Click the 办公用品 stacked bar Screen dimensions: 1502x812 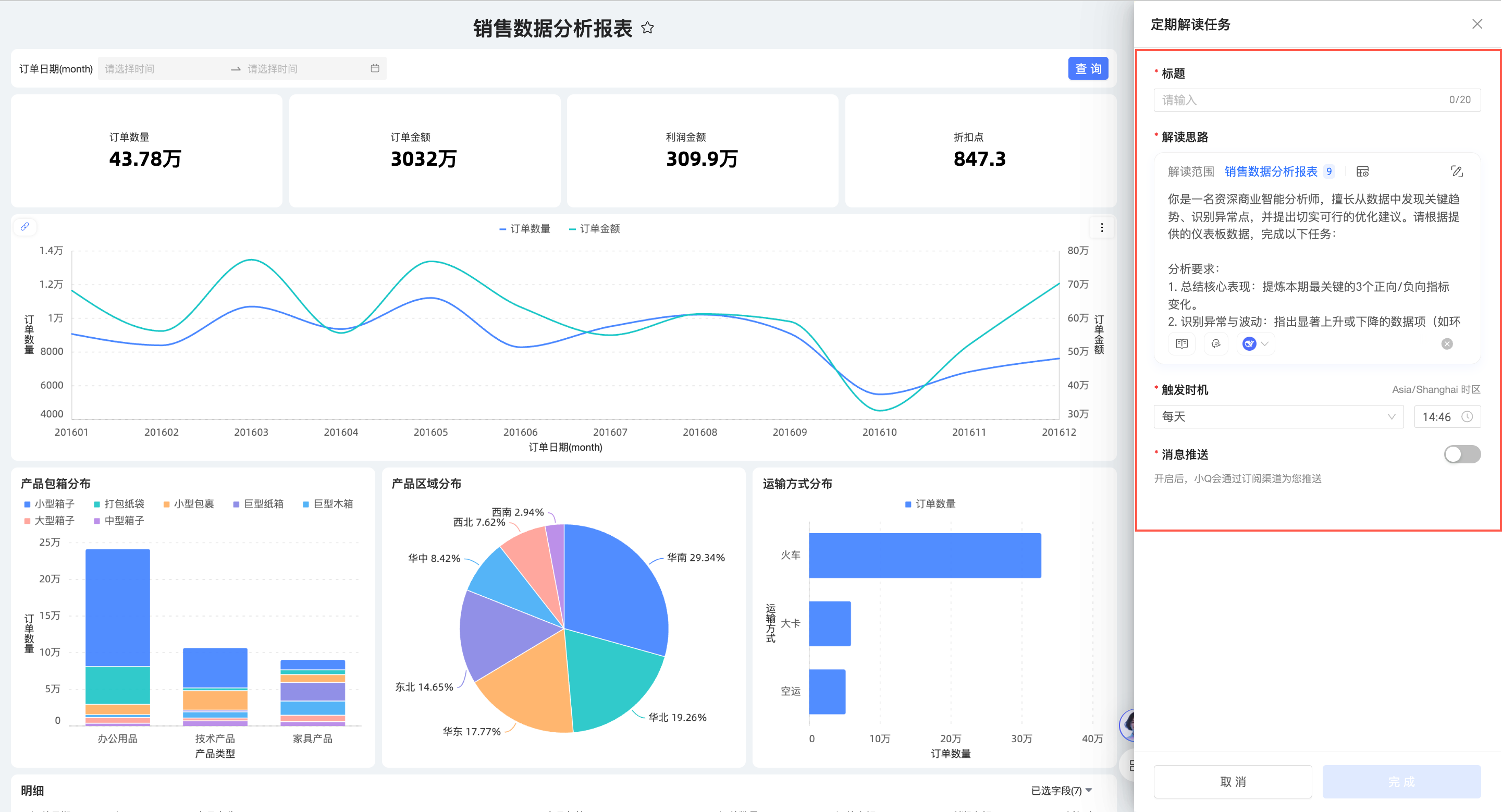[x=118, y=637]
